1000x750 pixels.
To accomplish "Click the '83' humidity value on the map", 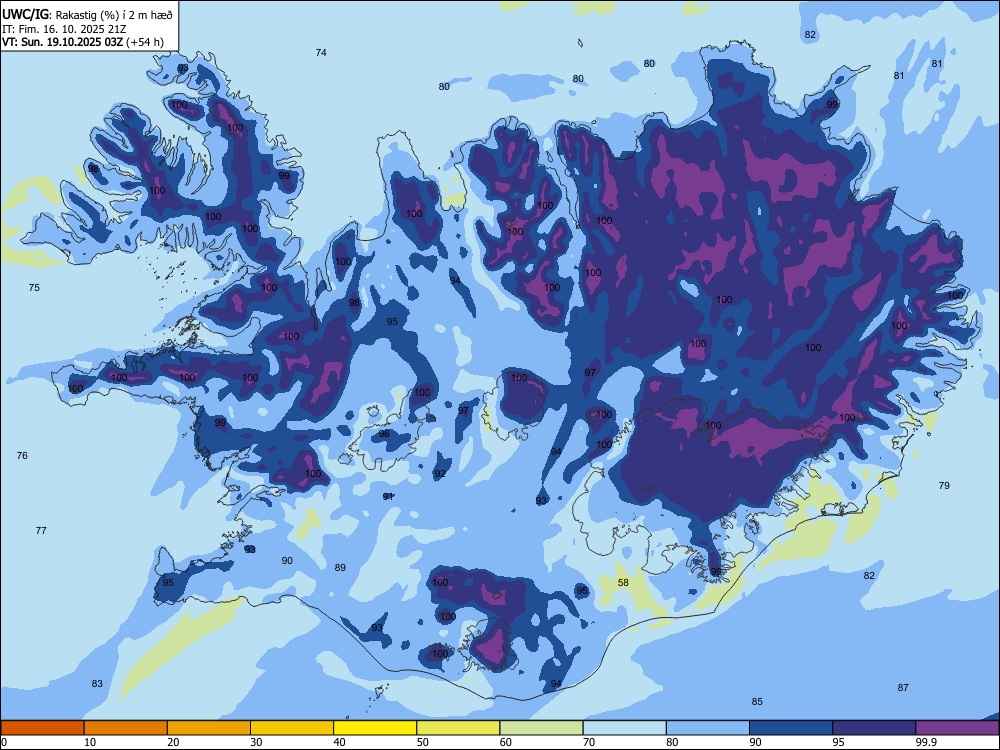I will point(97,683).
